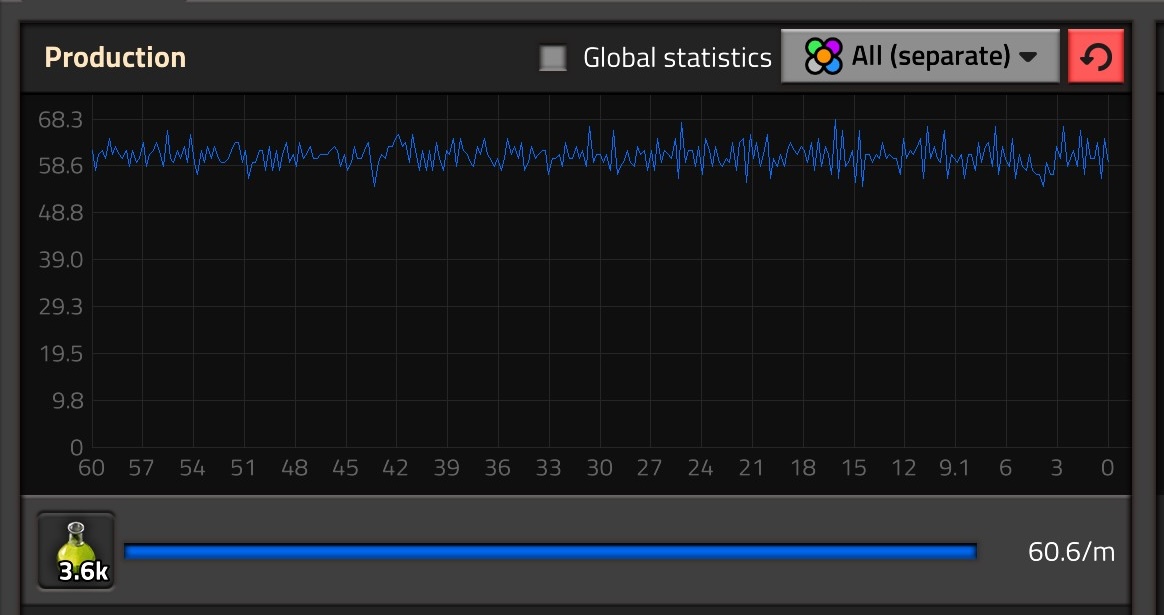
Task: Click the 45 x-axis time label
Action: 344,468
